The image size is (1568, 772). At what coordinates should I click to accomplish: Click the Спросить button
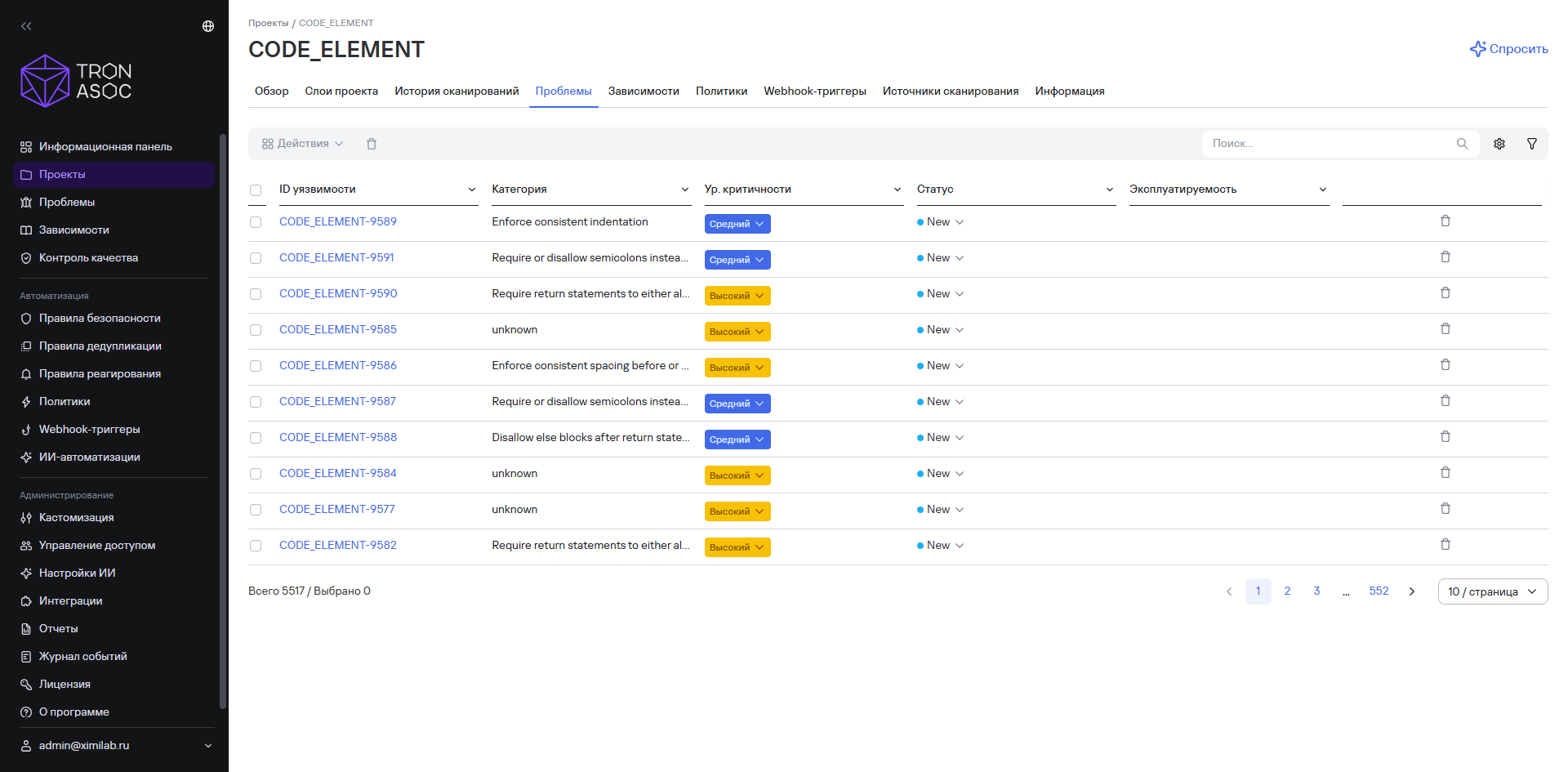pyautogui.click(x=1509, y=49)
